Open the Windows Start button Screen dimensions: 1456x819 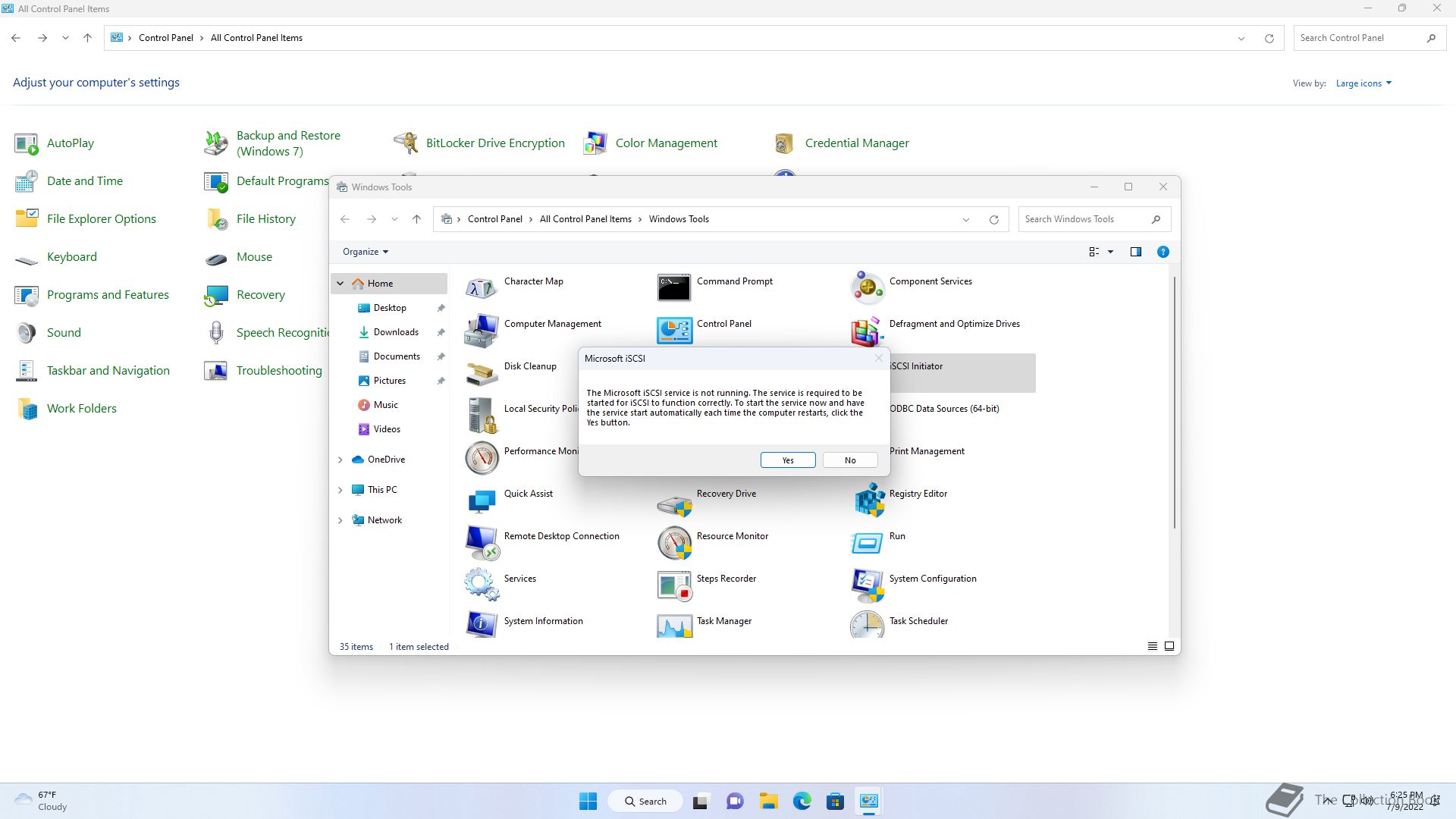[588, 801]
